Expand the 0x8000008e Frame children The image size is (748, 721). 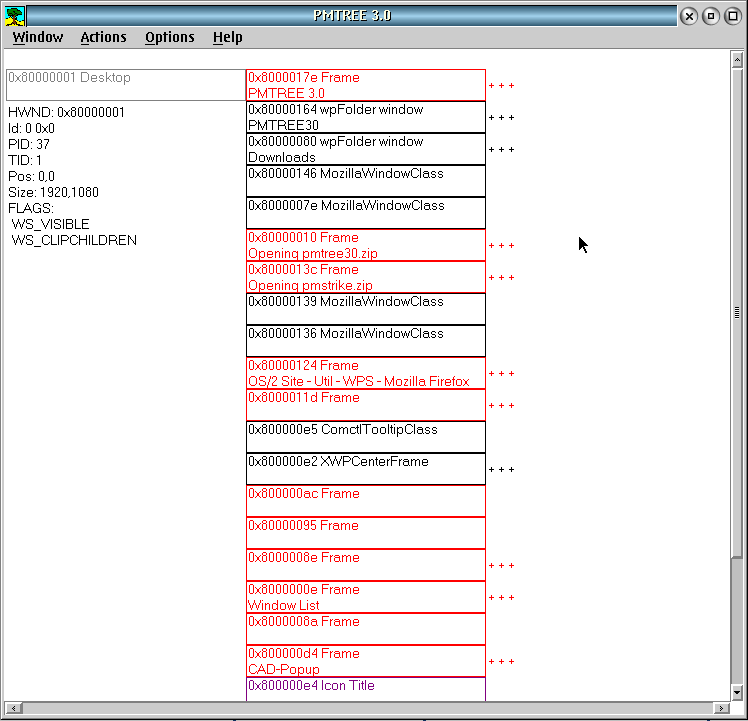[501, 565]
